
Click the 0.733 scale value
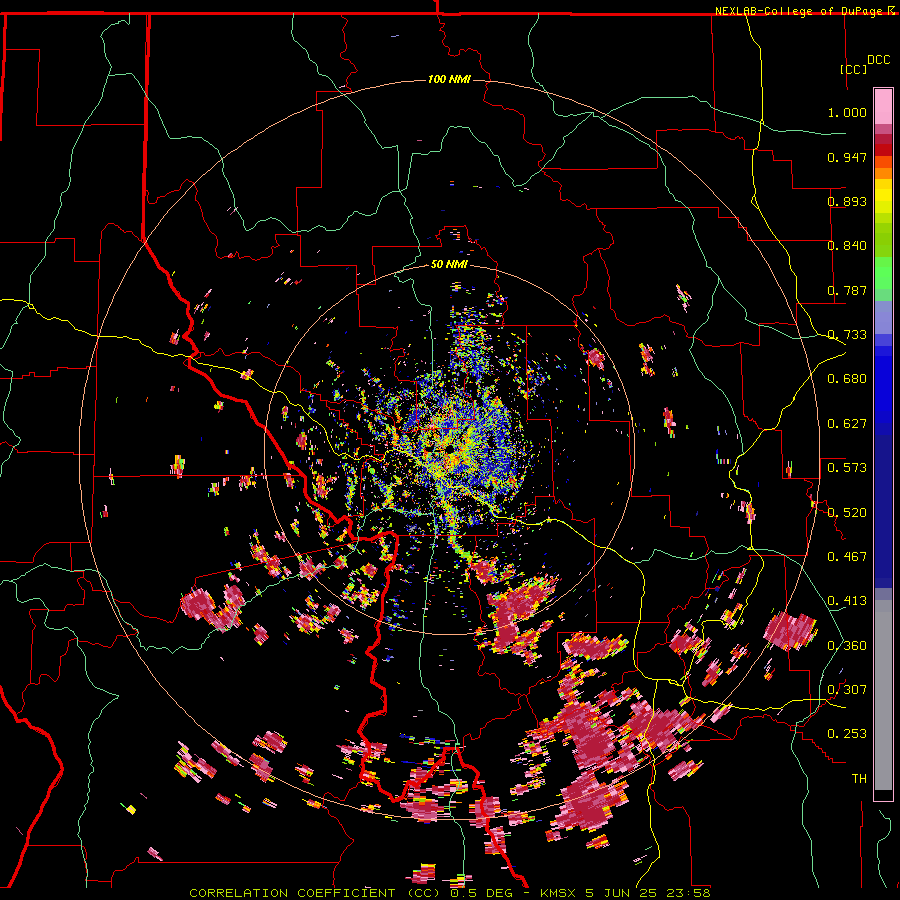[847, 335]
